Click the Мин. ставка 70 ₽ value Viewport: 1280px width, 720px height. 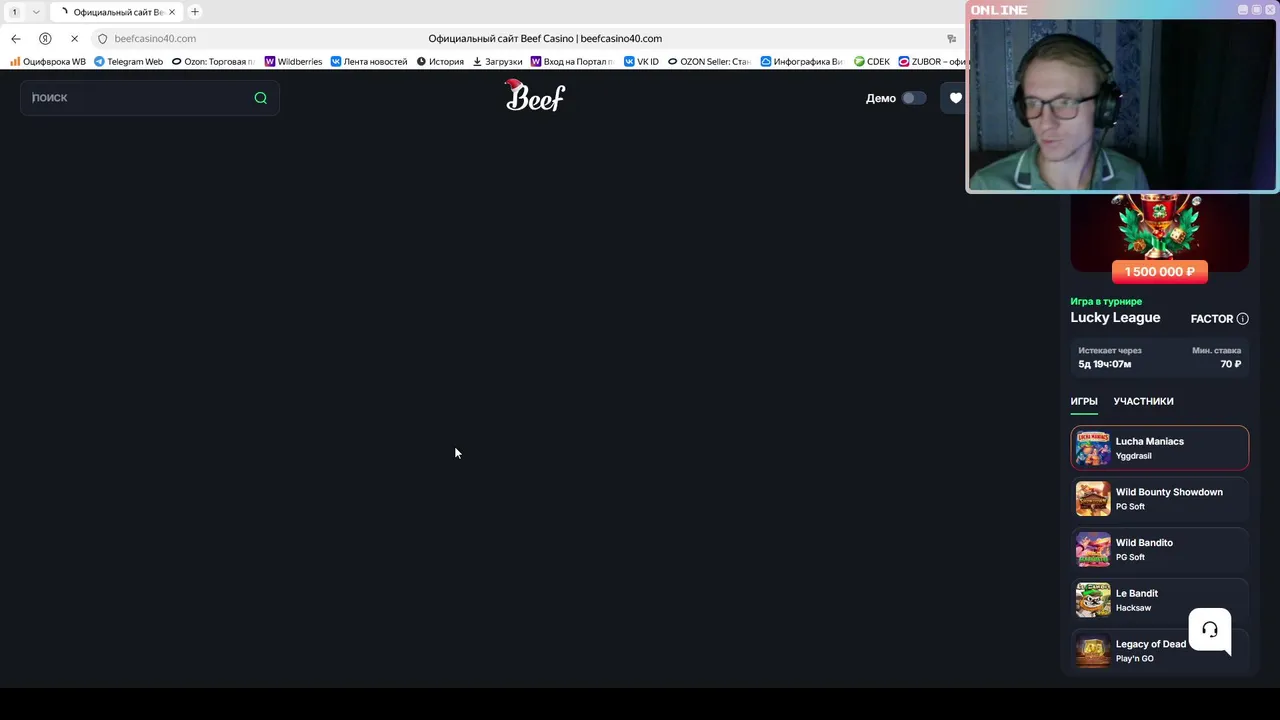pos(1231,364)
